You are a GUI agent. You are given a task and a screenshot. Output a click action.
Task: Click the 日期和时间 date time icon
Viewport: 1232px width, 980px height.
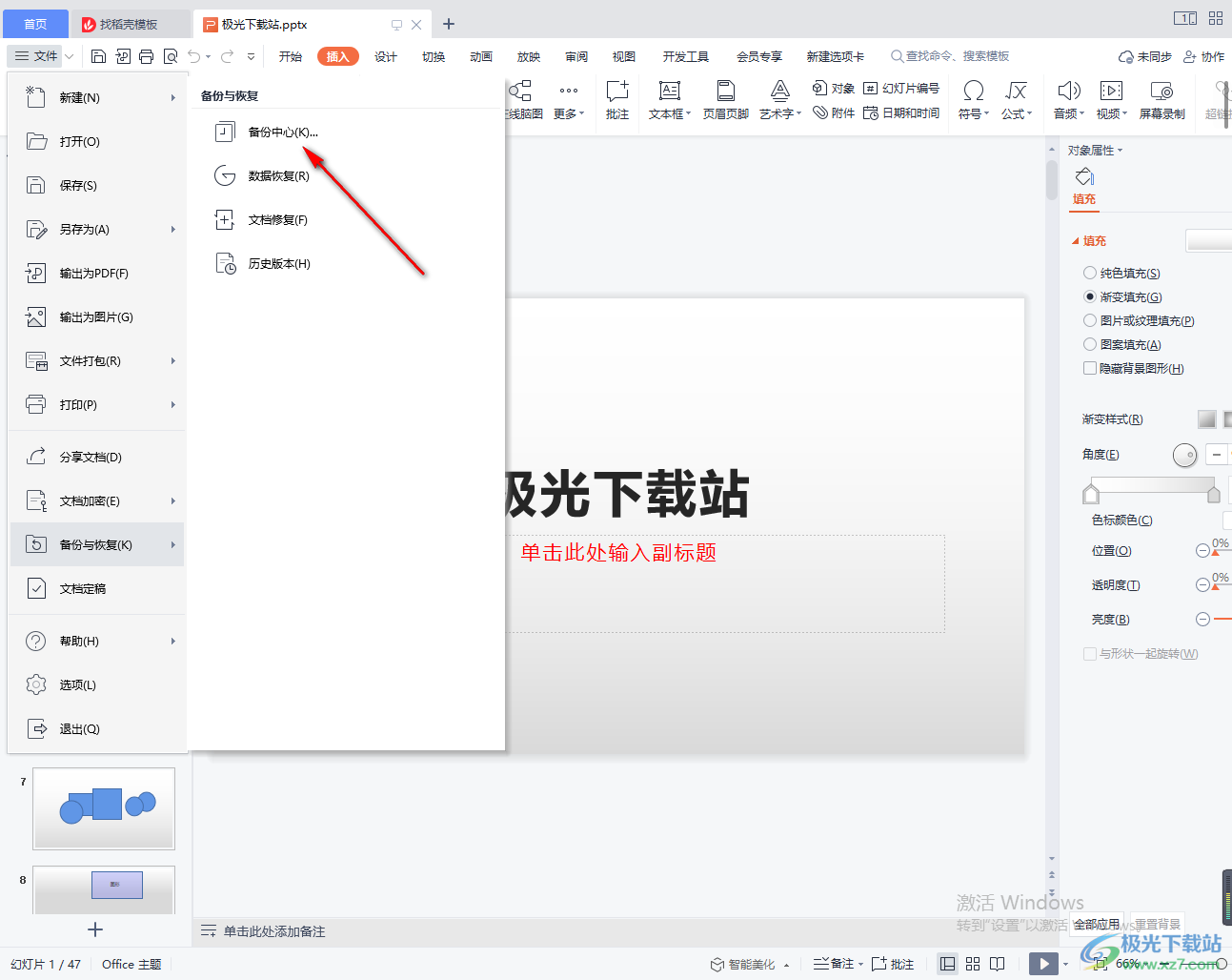[901, 112]
